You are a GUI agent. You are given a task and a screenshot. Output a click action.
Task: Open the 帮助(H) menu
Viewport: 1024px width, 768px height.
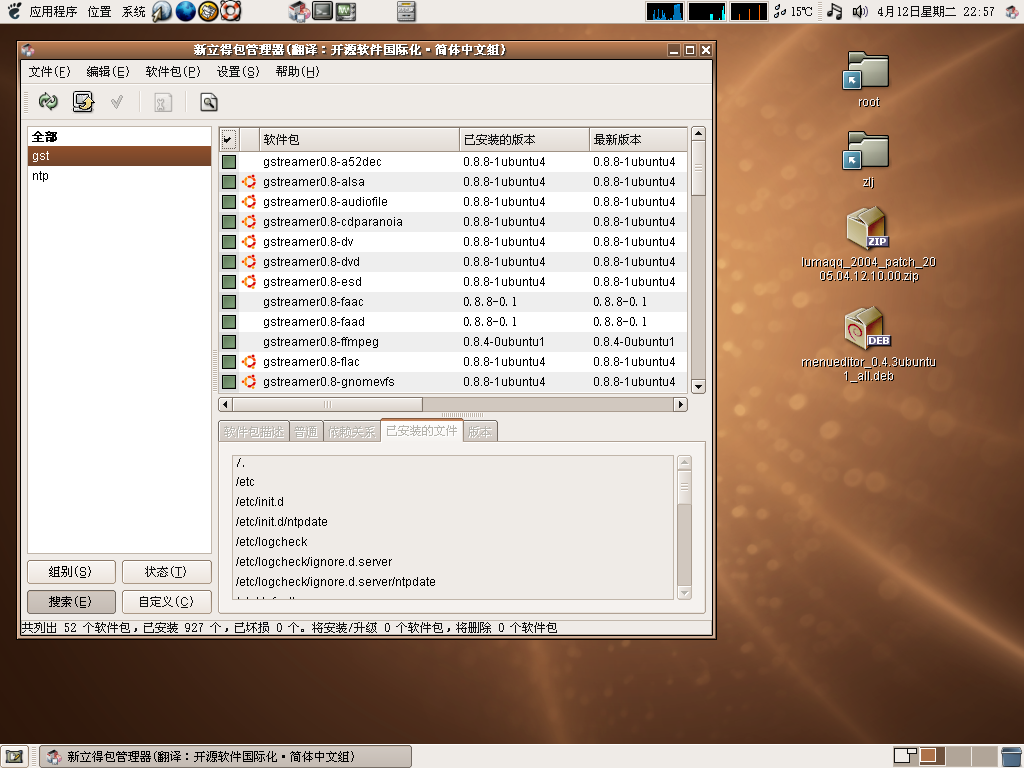(297, 72)
